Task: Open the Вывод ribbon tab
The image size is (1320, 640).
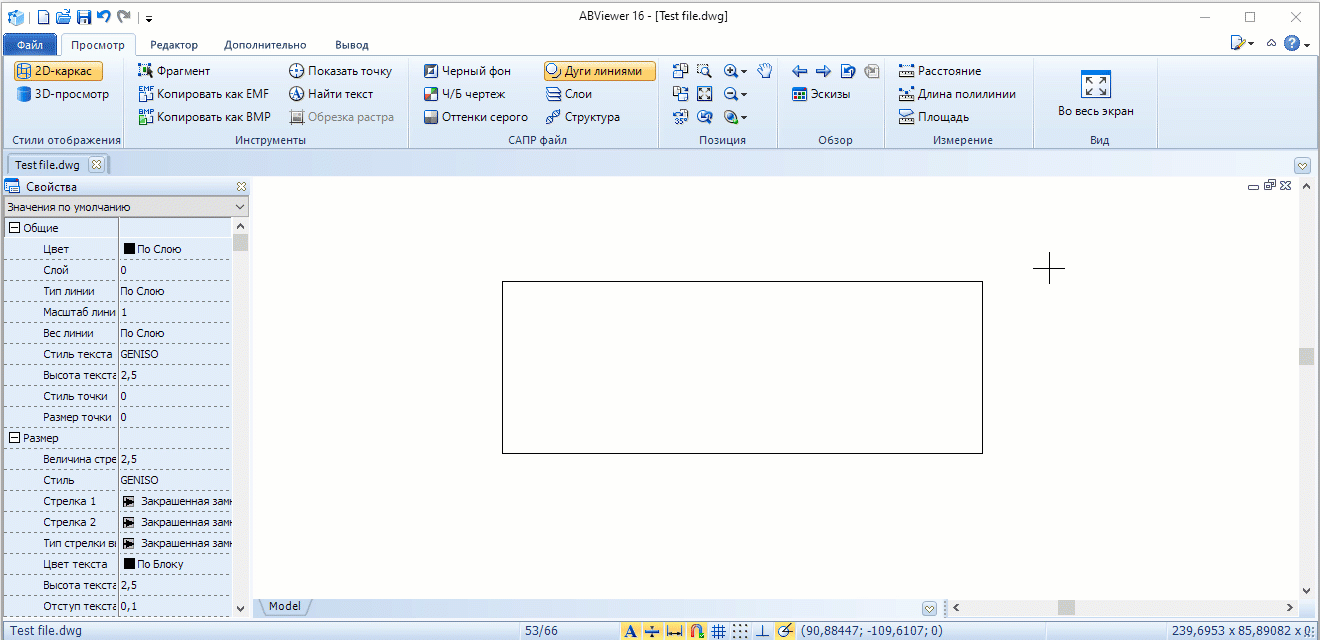Action: (x=352, y=45)
